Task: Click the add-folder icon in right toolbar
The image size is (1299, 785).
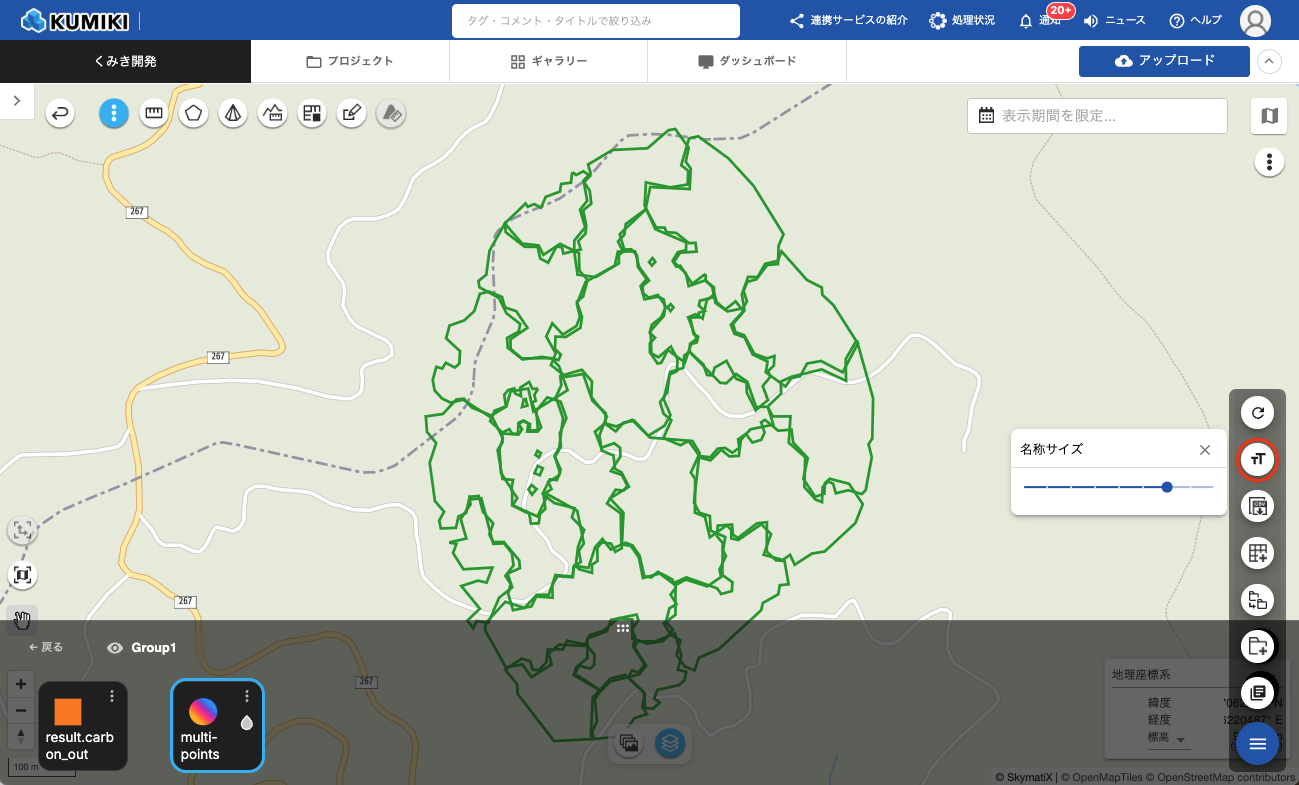Action: pyautogui.click(x=1257, y=646)
